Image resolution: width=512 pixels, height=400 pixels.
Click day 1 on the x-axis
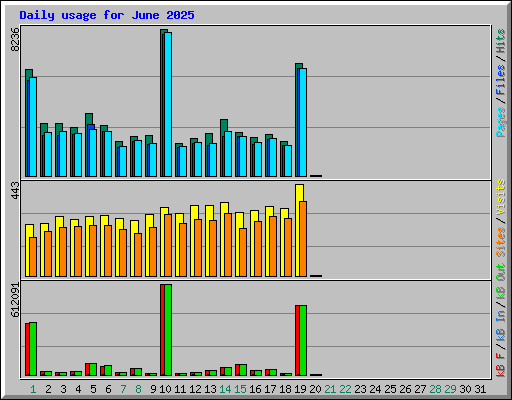click(x=33, y=389)
